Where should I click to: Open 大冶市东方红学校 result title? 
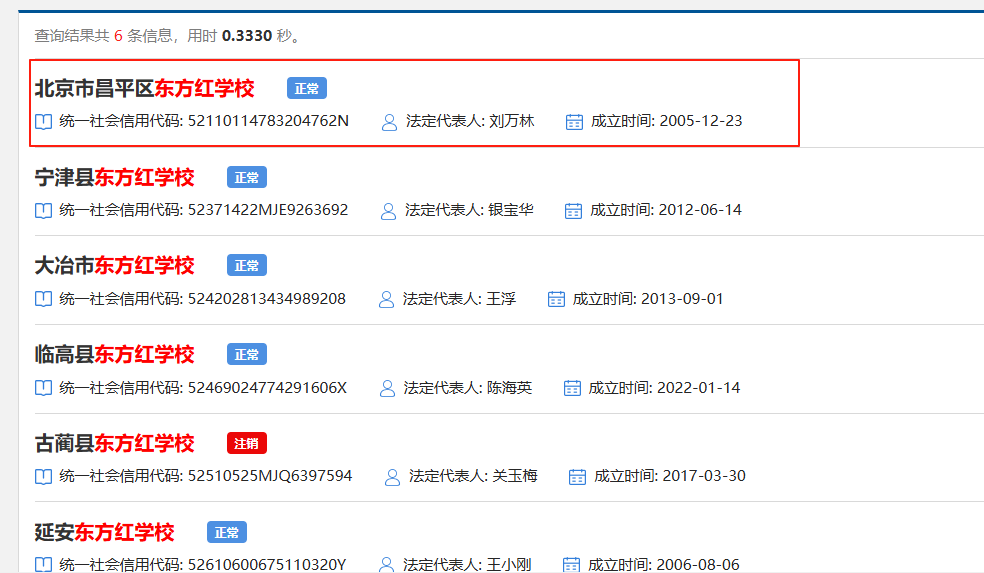pyautogui.click(x=115, y=265)
